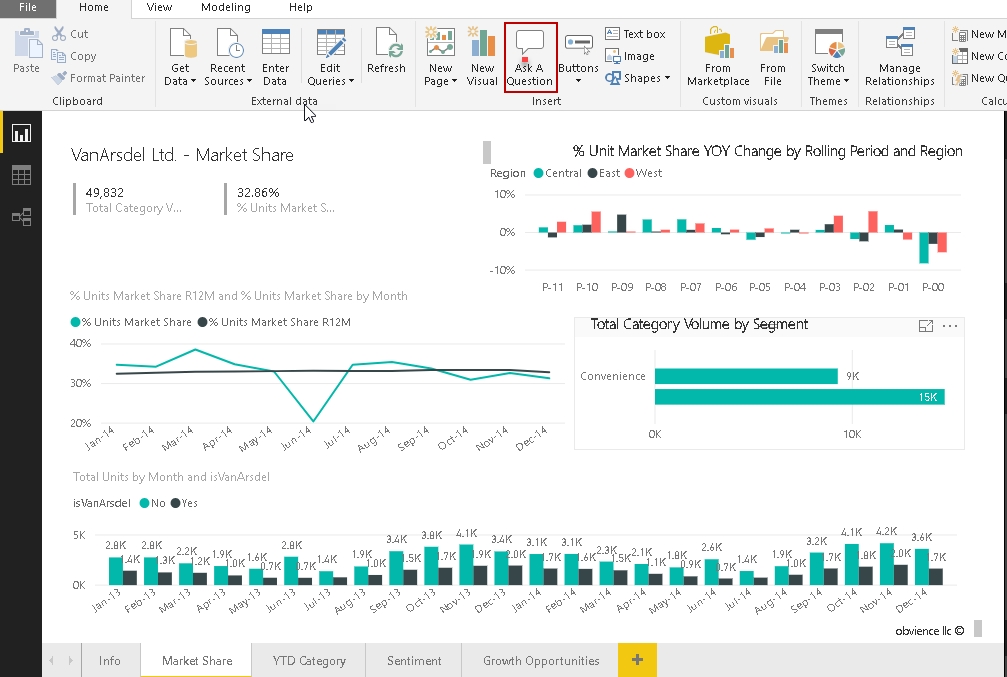This screenshot has height=677, width=1007.
Task: Open the Switch Theme dropdown
Action: [x=828, y=57]
